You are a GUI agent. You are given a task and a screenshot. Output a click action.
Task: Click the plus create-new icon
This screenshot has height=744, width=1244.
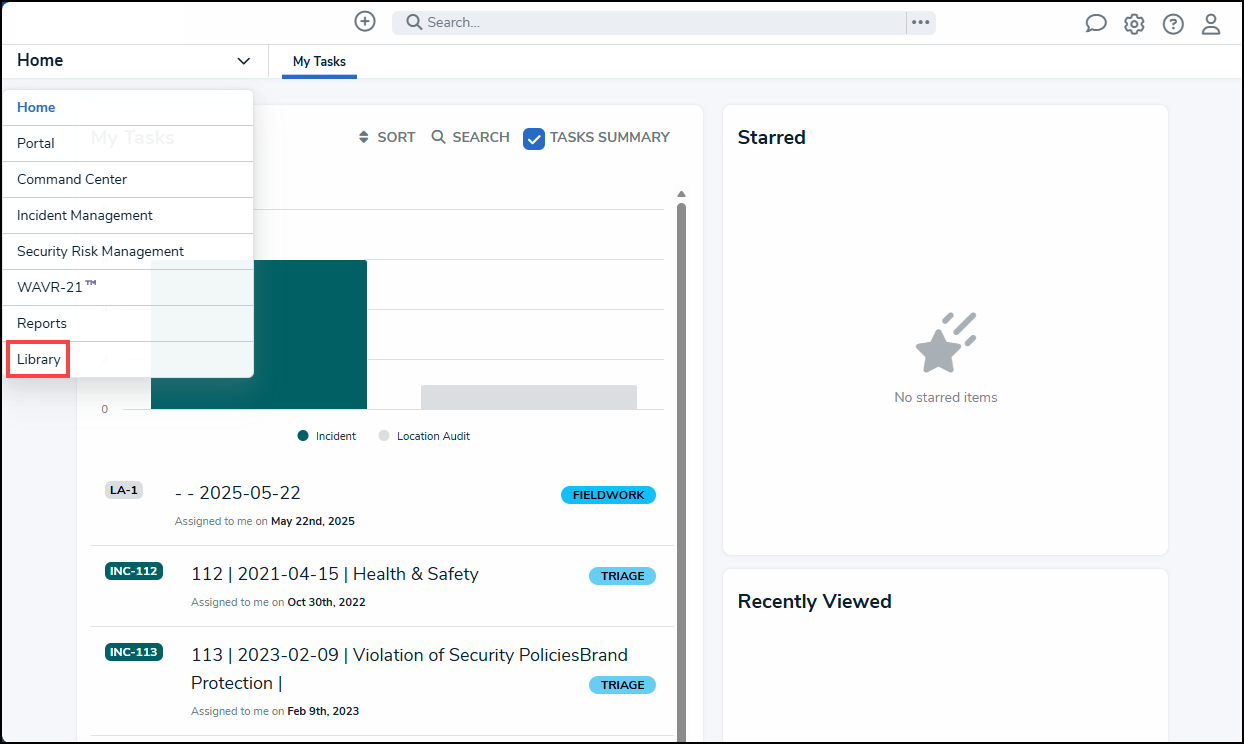tap(365, 21)
